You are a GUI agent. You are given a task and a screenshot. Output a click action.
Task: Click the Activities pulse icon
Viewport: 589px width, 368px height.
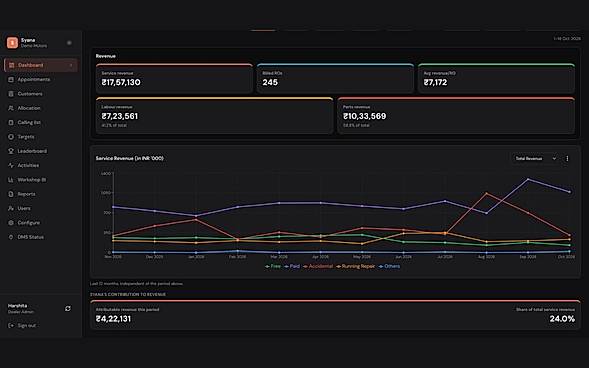[11, 165]
